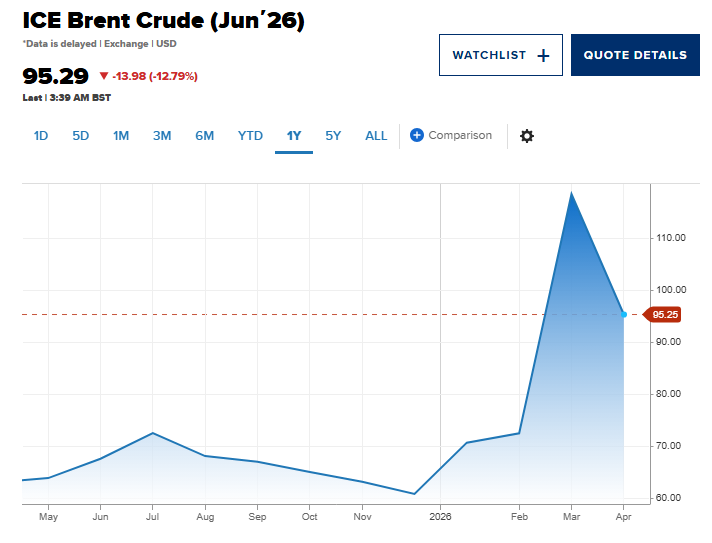Open Quote Details
This screenshot has height=543, width=712.
click(x=635, y=55)
